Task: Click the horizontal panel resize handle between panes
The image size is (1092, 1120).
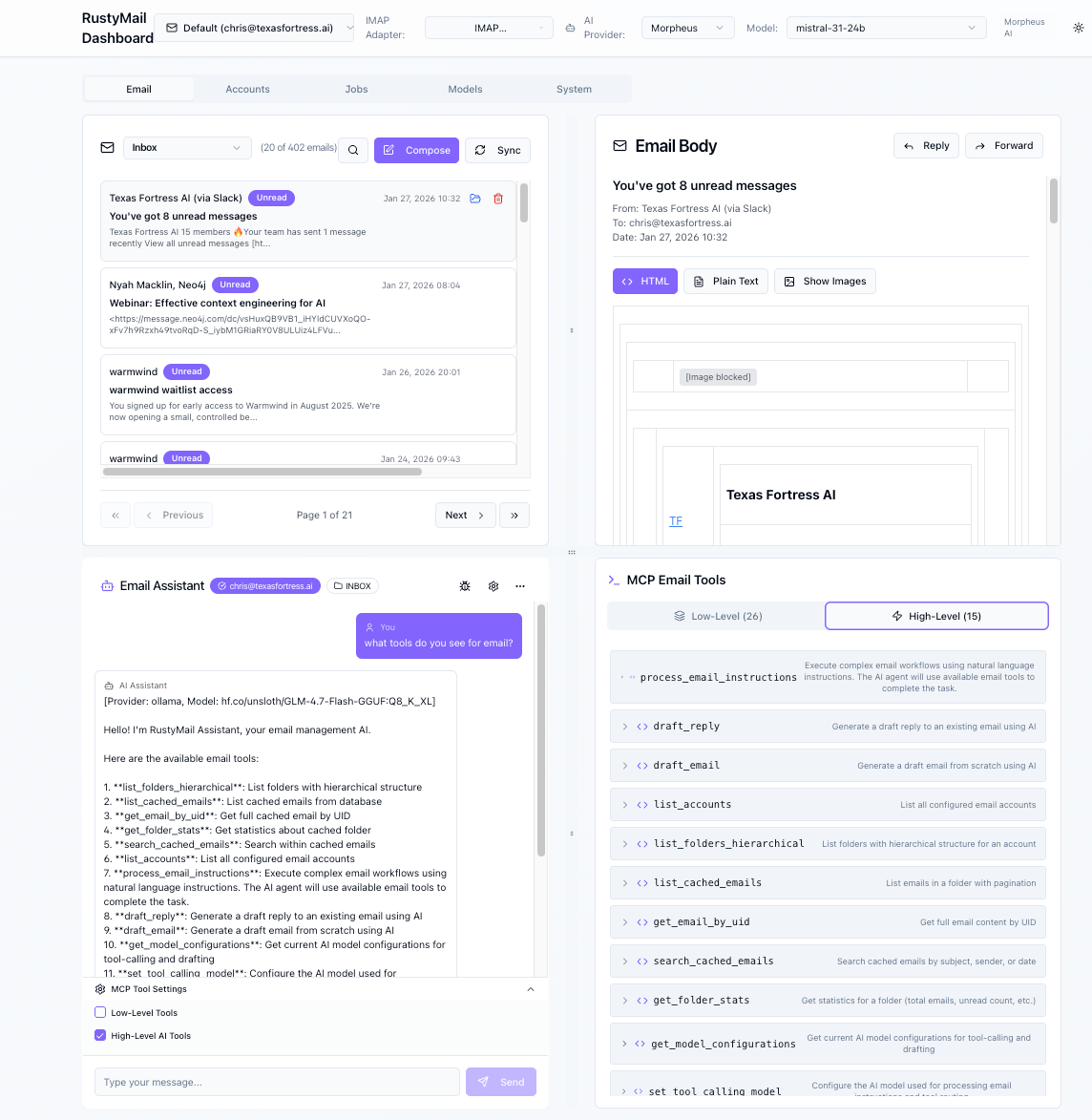Action: tap(572, 552)
